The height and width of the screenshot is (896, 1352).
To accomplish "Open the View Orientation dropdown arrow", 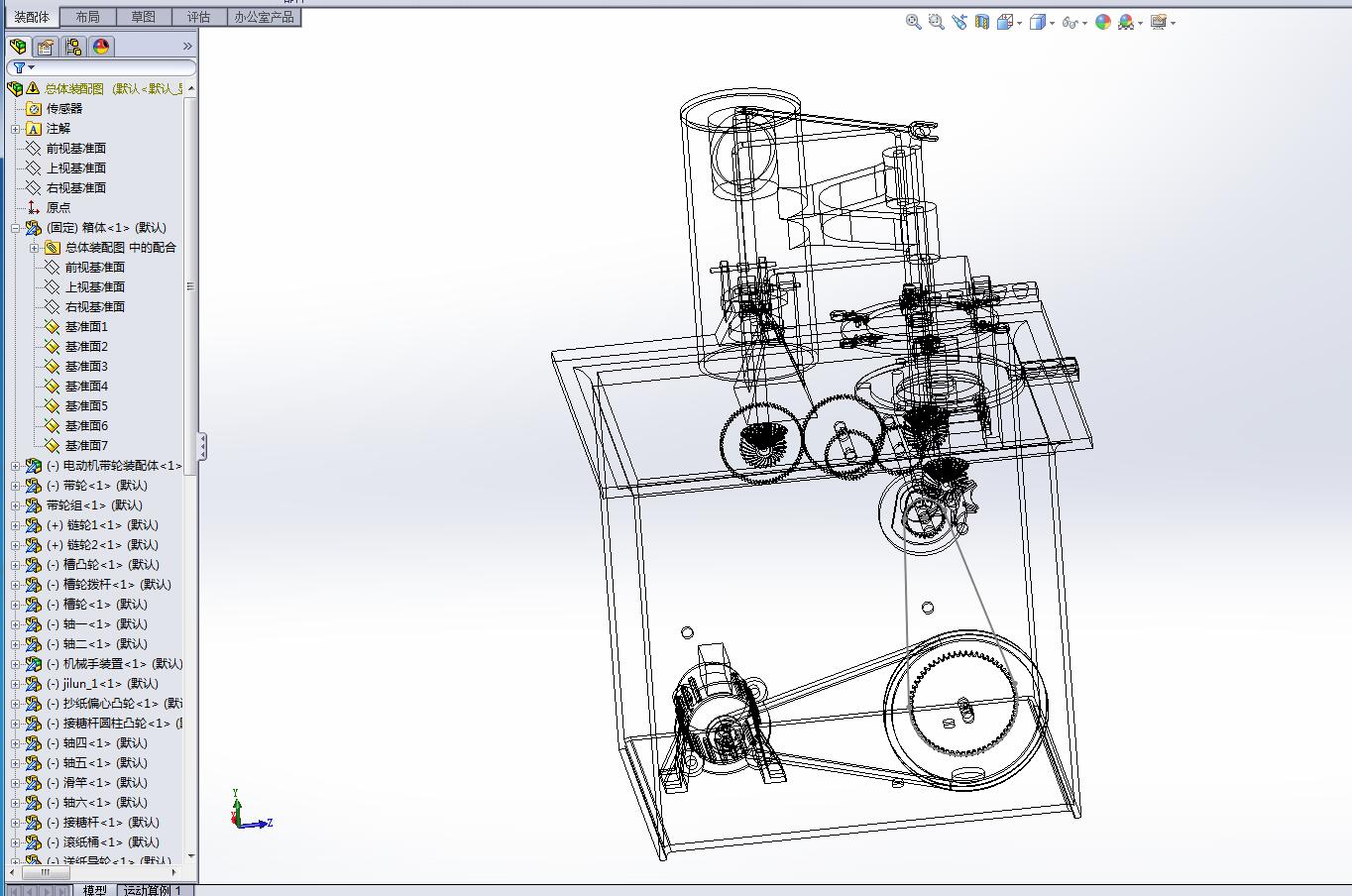I will (x=1019, y=23).
